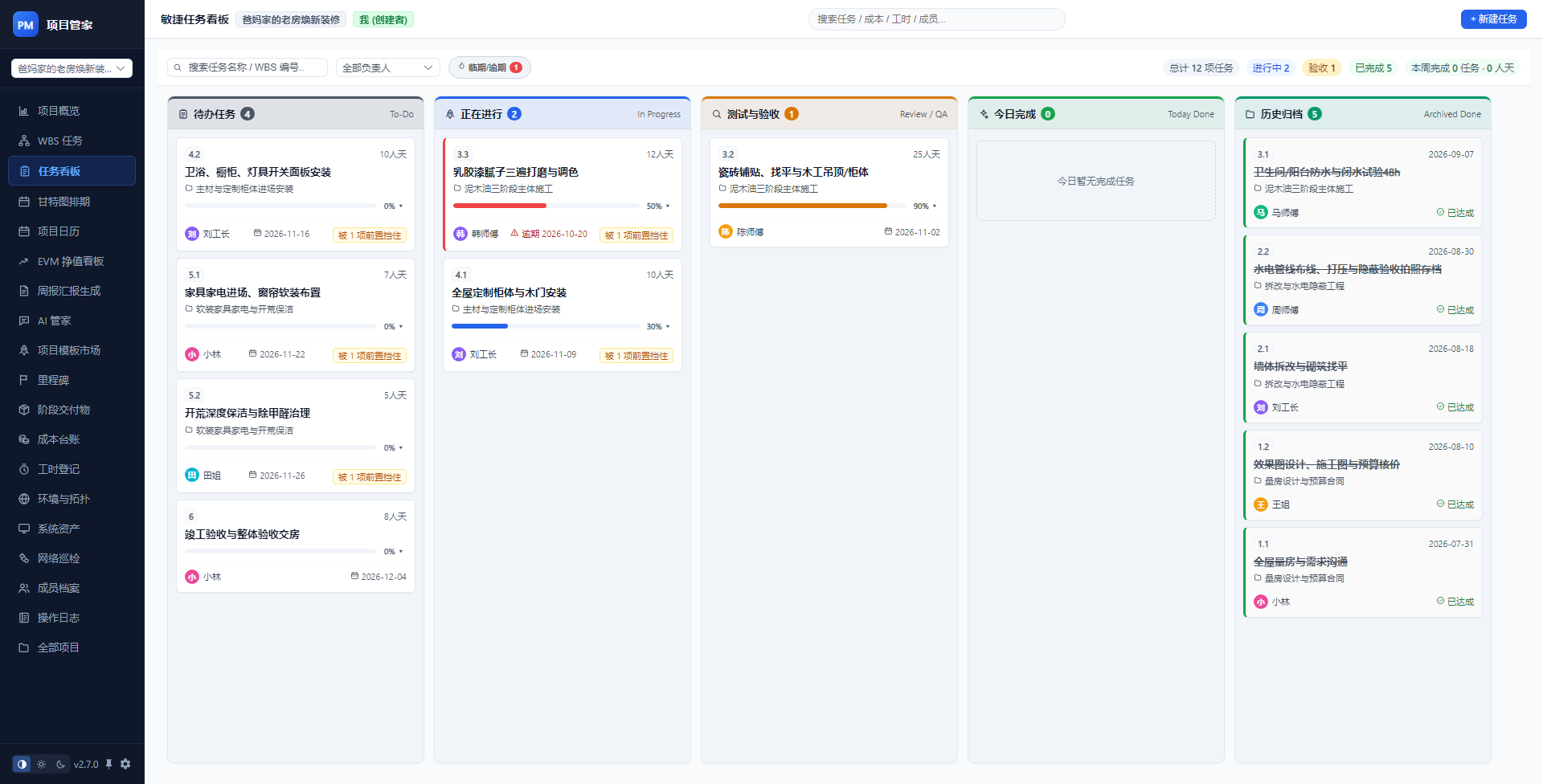The width and height of the screenshot is (1543, 784).
Task: Pin the sidebar with pushpin icon
Action: (x=108, y=764)
